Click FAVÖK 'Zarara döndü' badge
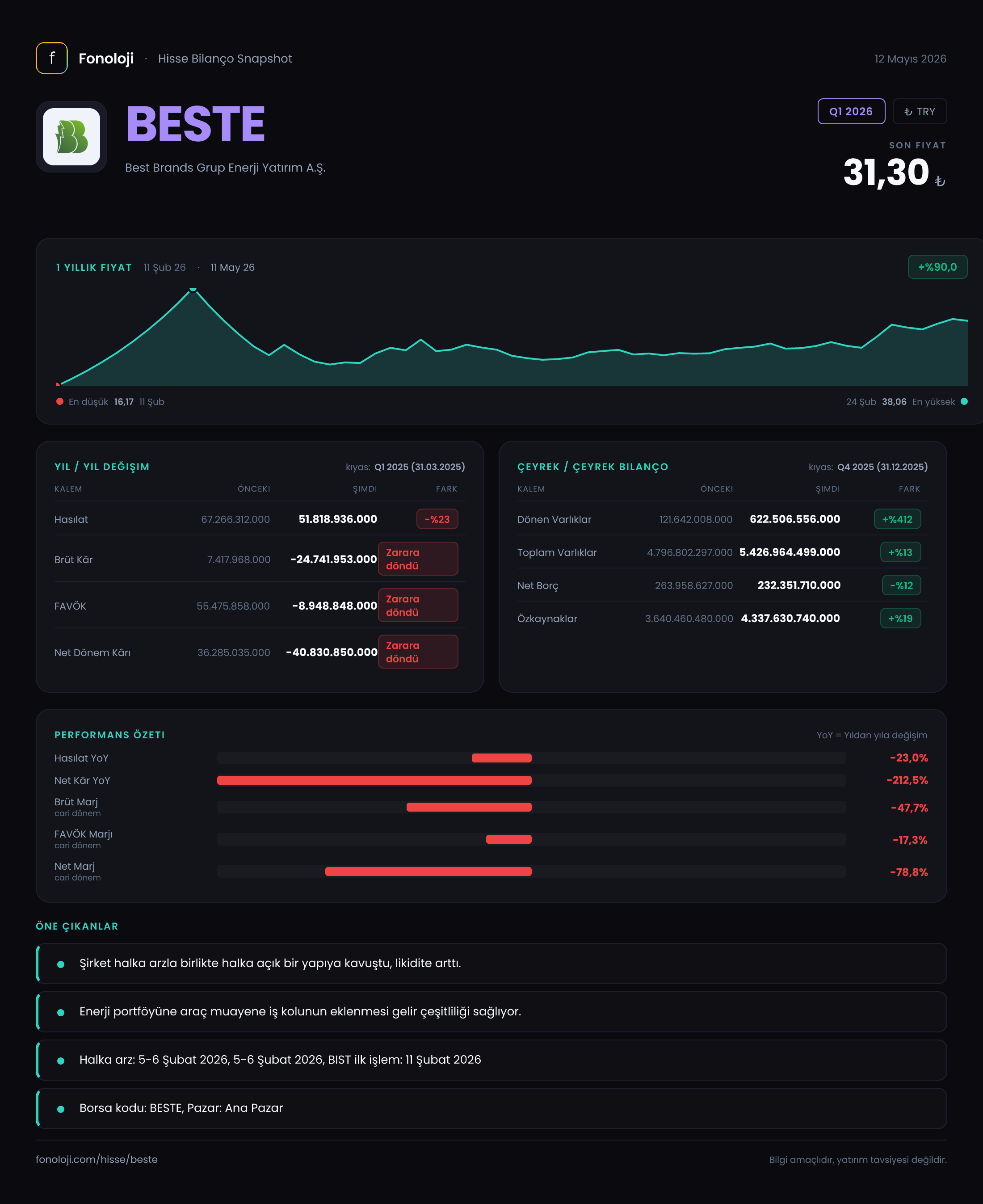This screenshot has height=1204, width=983. 418,606
